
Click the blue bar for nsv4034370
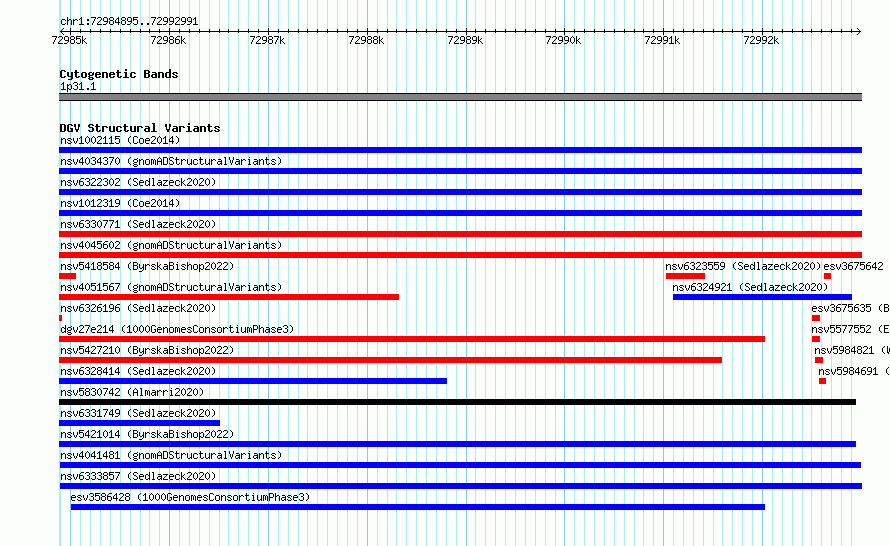point(460,171)
